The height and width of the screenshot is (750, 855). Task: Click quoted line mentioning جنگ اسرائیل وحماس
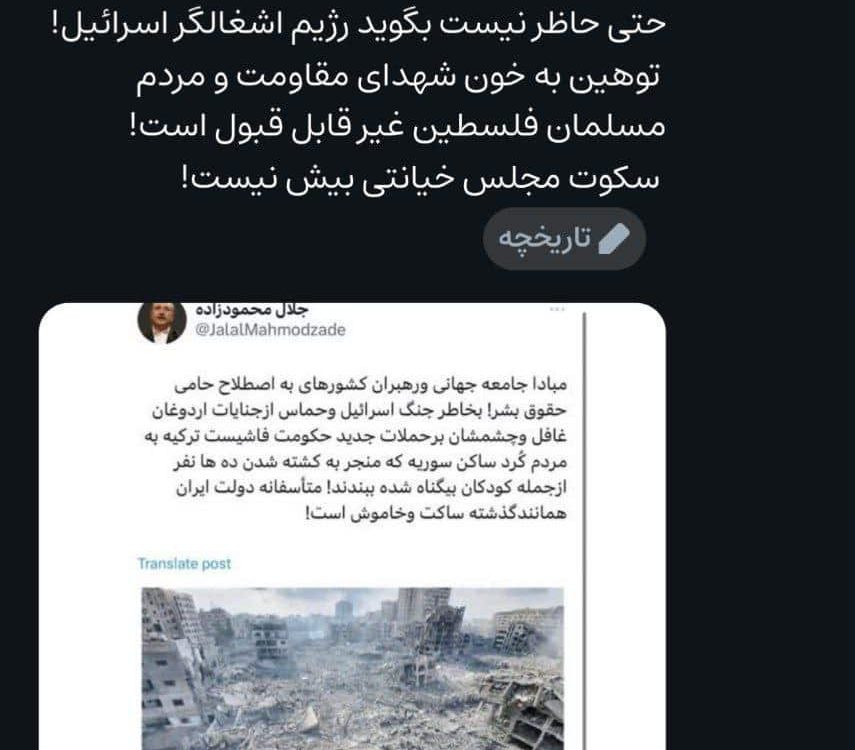(x=359, y=411)
